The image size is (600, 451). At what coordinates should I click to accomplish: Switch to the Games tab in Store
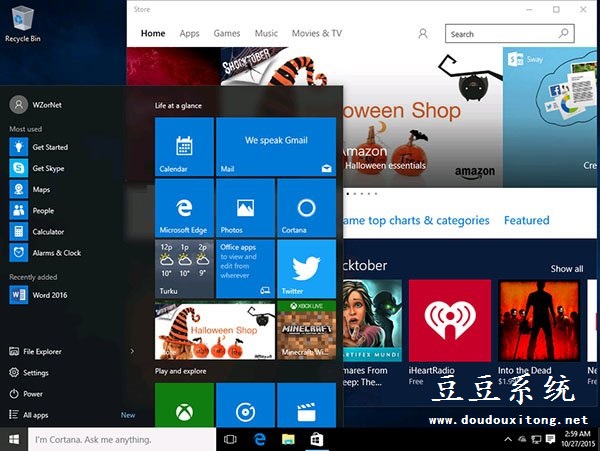point(227,33)
